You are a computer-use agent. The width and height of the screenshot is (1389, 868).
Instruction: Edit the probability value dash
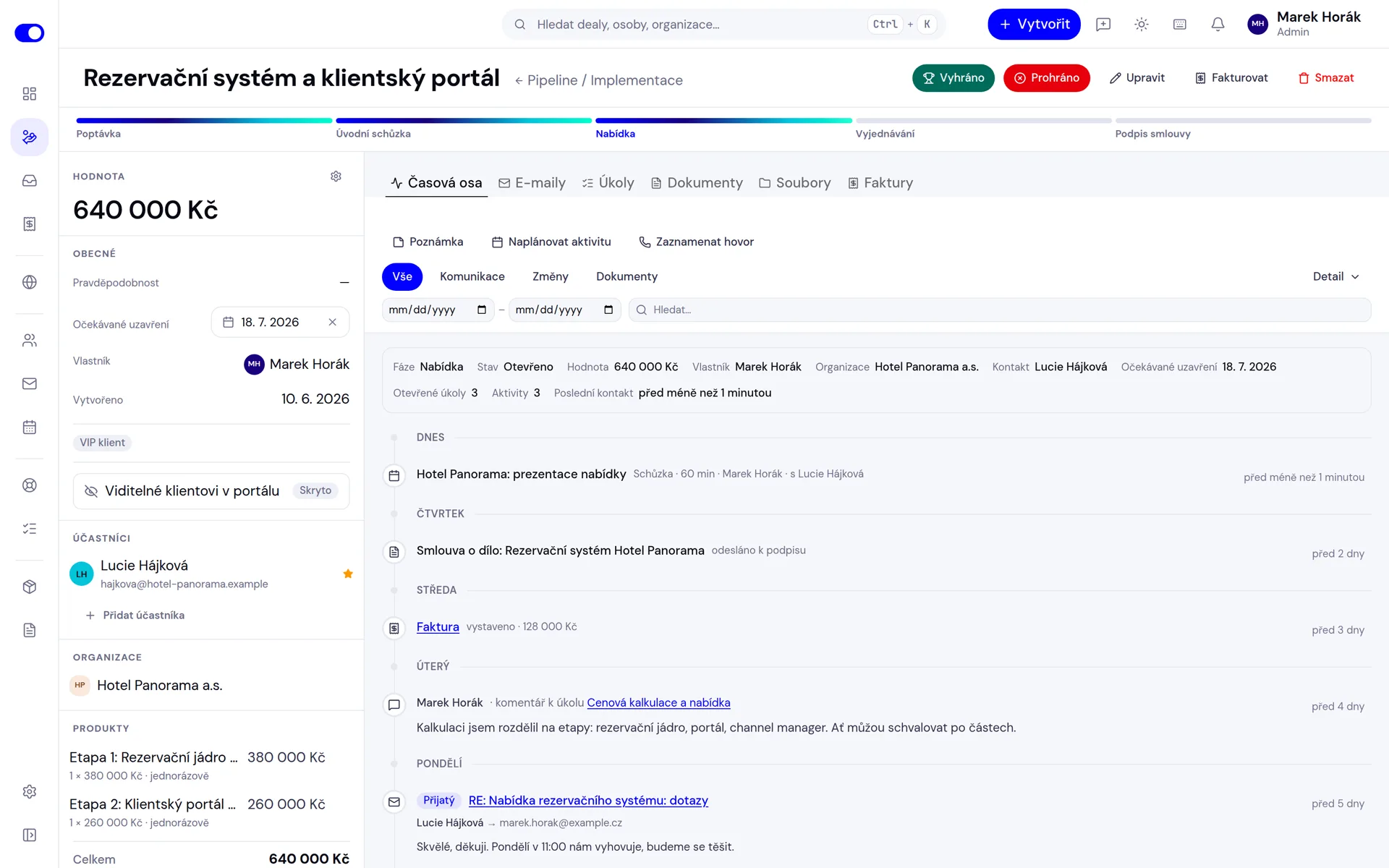(344, 283)
